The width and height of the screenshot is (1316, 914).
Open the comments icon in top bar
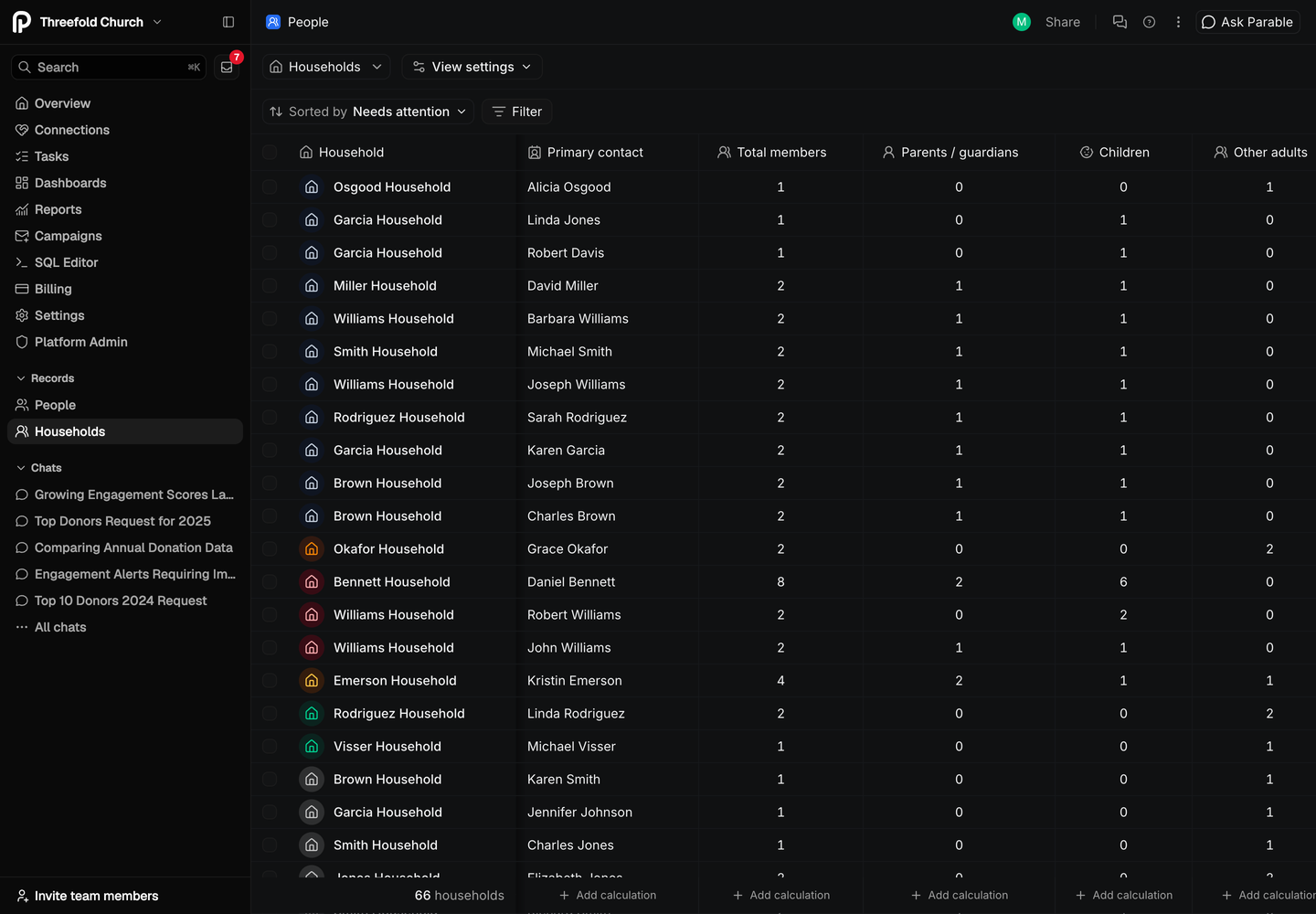click(x=1120, y=22)
